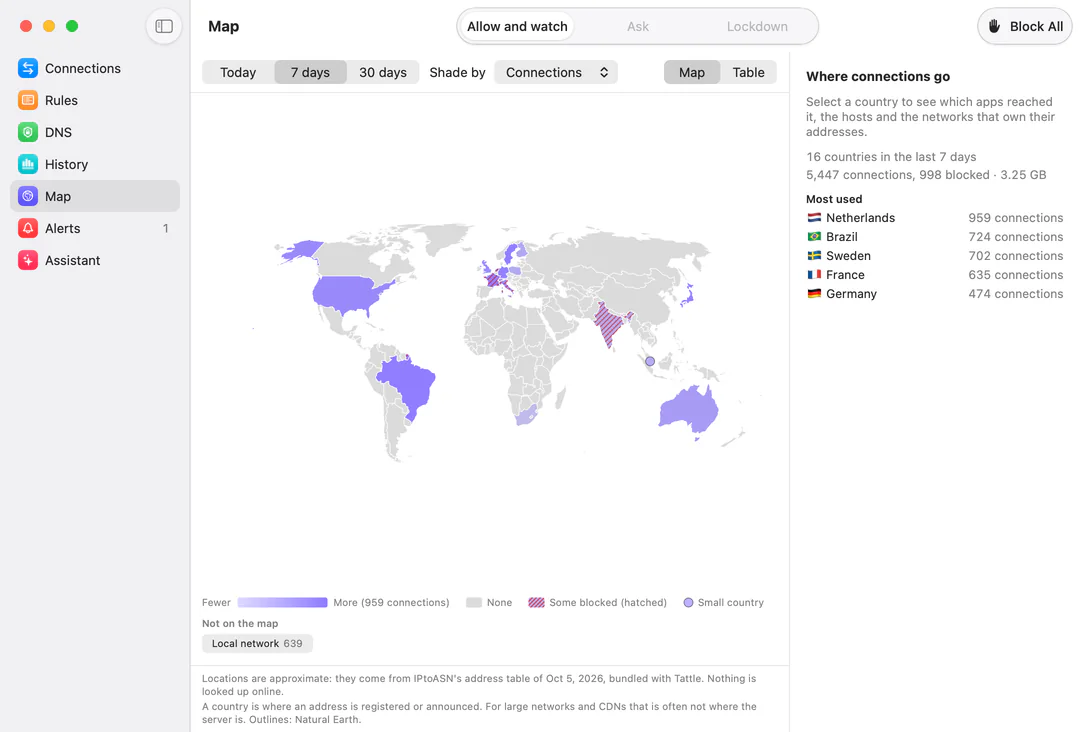This screenshot has width=1080, height=732.
Task: Switch mode to Ask
Action: click(x=638, y=26)
